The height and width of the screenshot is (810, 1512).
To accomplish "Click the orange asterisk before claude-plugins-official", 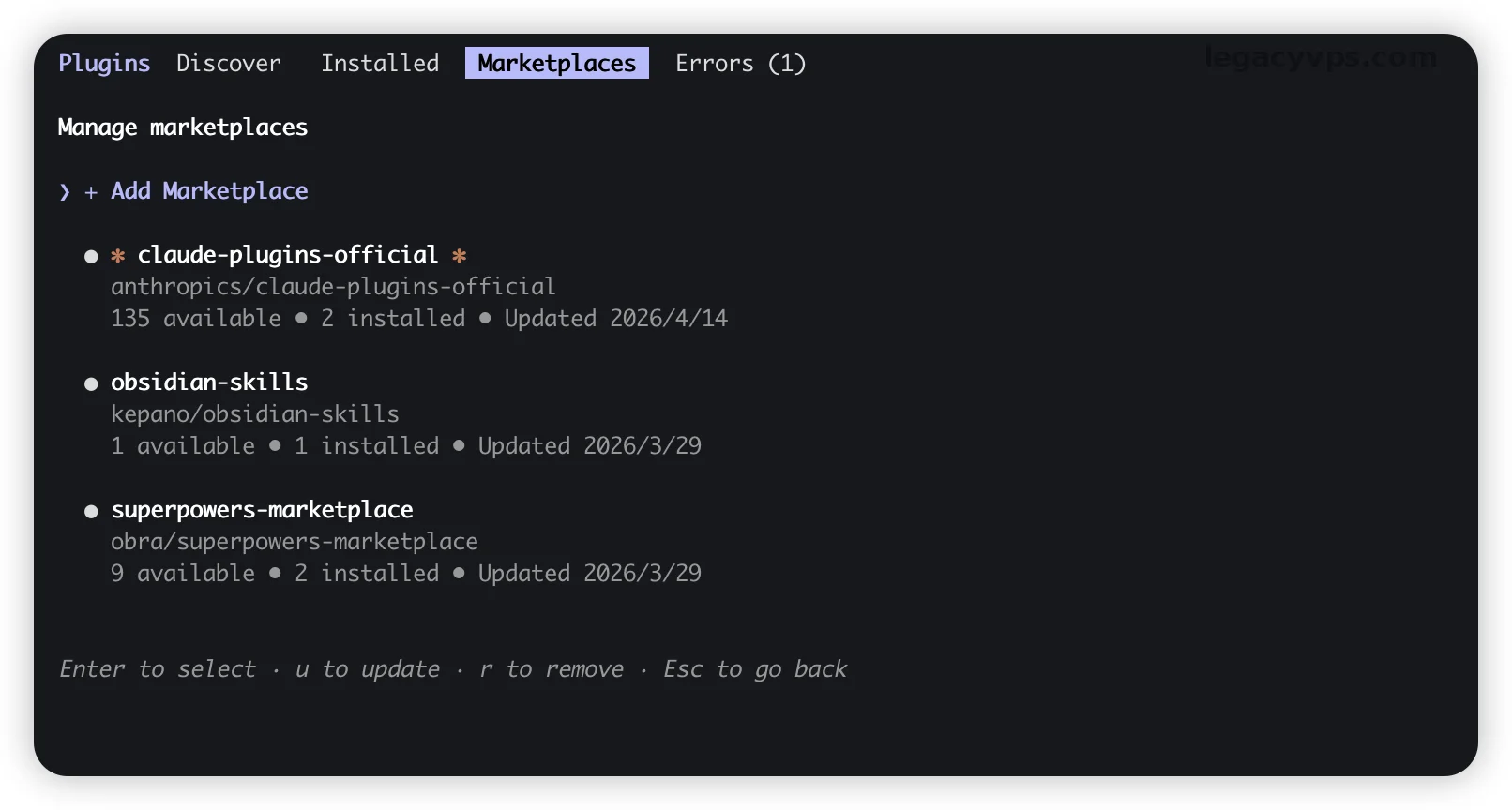I will (118, 255).
